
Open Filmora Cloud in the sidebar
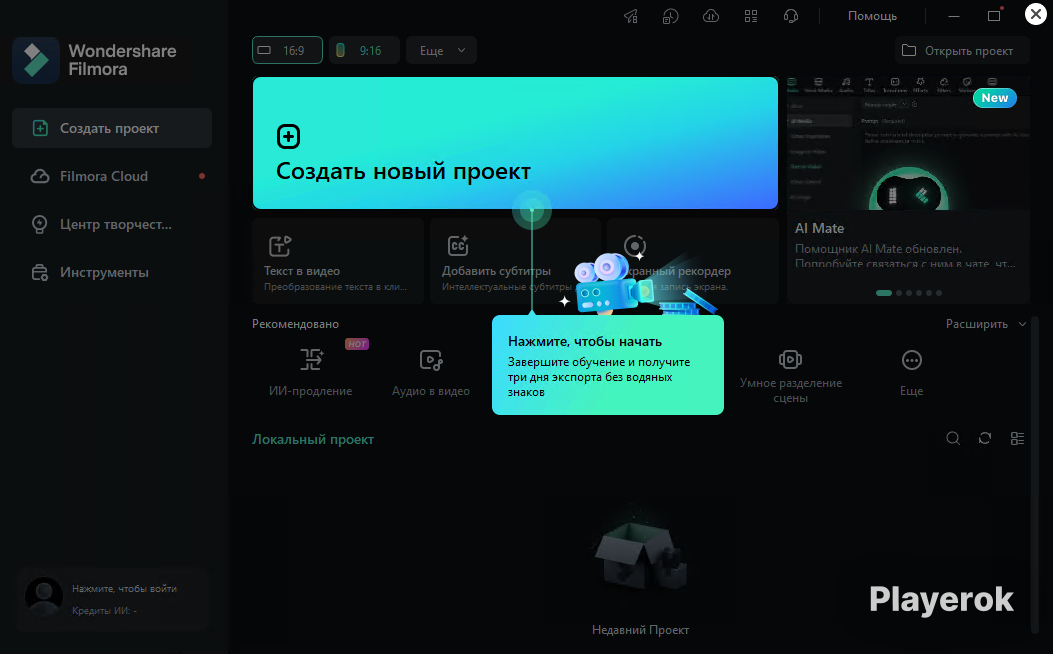[112, 177]
